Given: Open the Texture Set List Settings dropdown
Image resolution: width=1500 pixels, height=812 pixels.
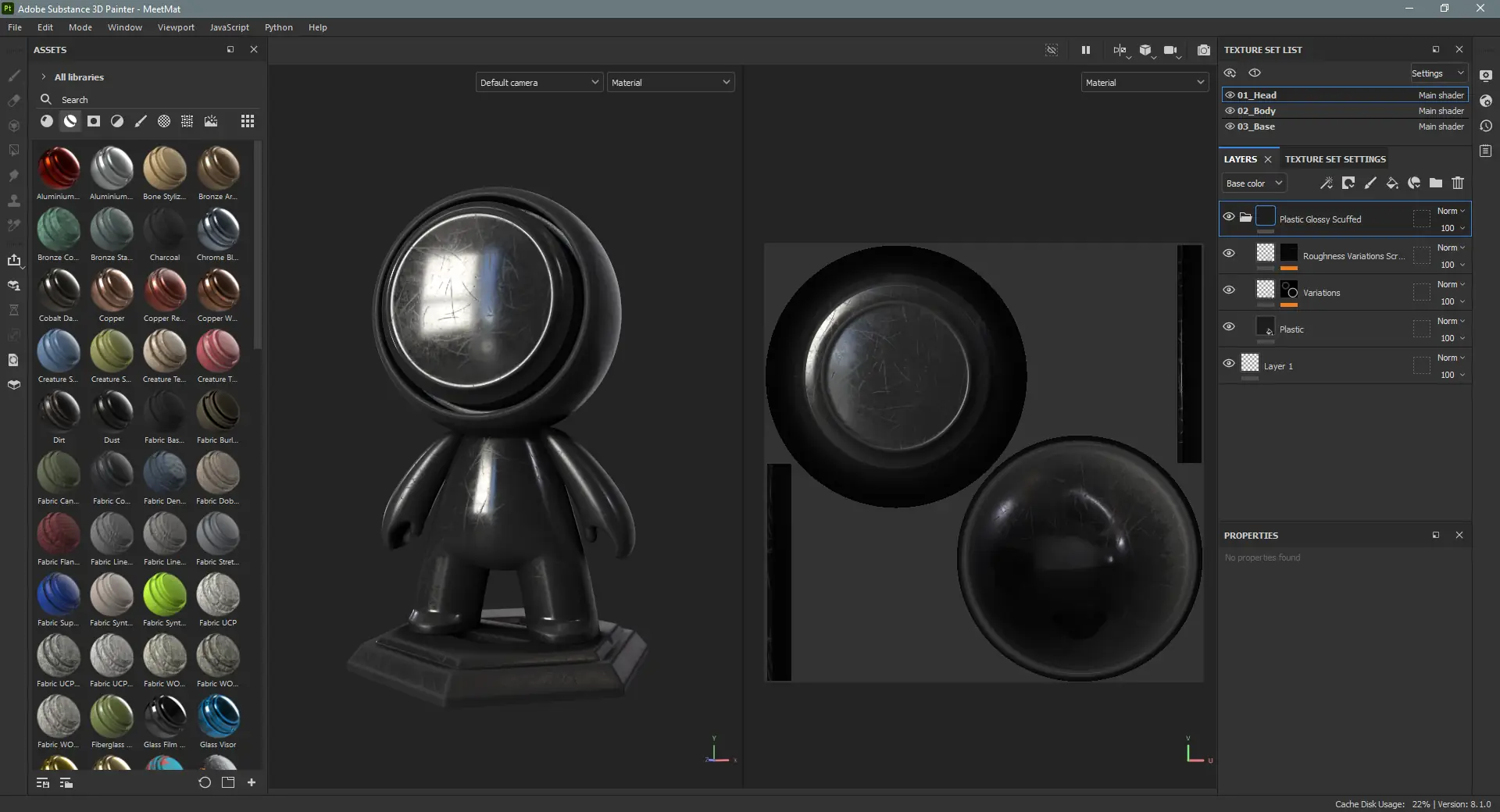Looking at the screenshot, I should 1438,73.
